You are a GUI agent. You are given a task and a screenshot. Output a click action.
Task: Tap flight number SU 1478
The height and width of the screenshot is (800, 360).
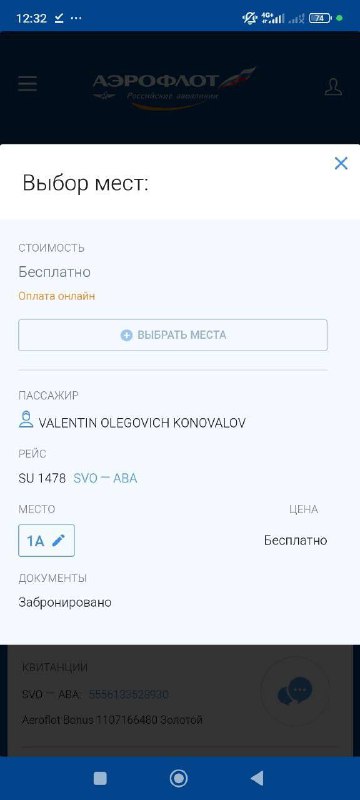(42, 479)
